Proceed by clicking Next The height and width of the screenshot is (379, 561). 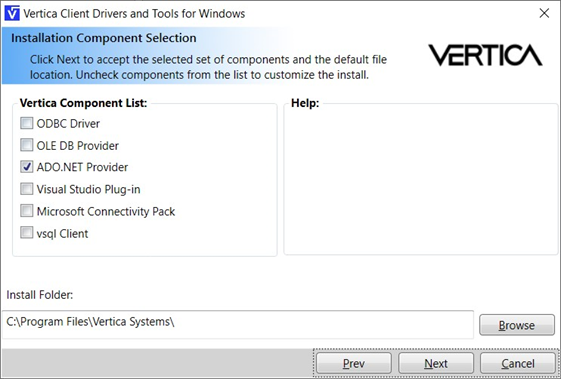tap(436, 363)
